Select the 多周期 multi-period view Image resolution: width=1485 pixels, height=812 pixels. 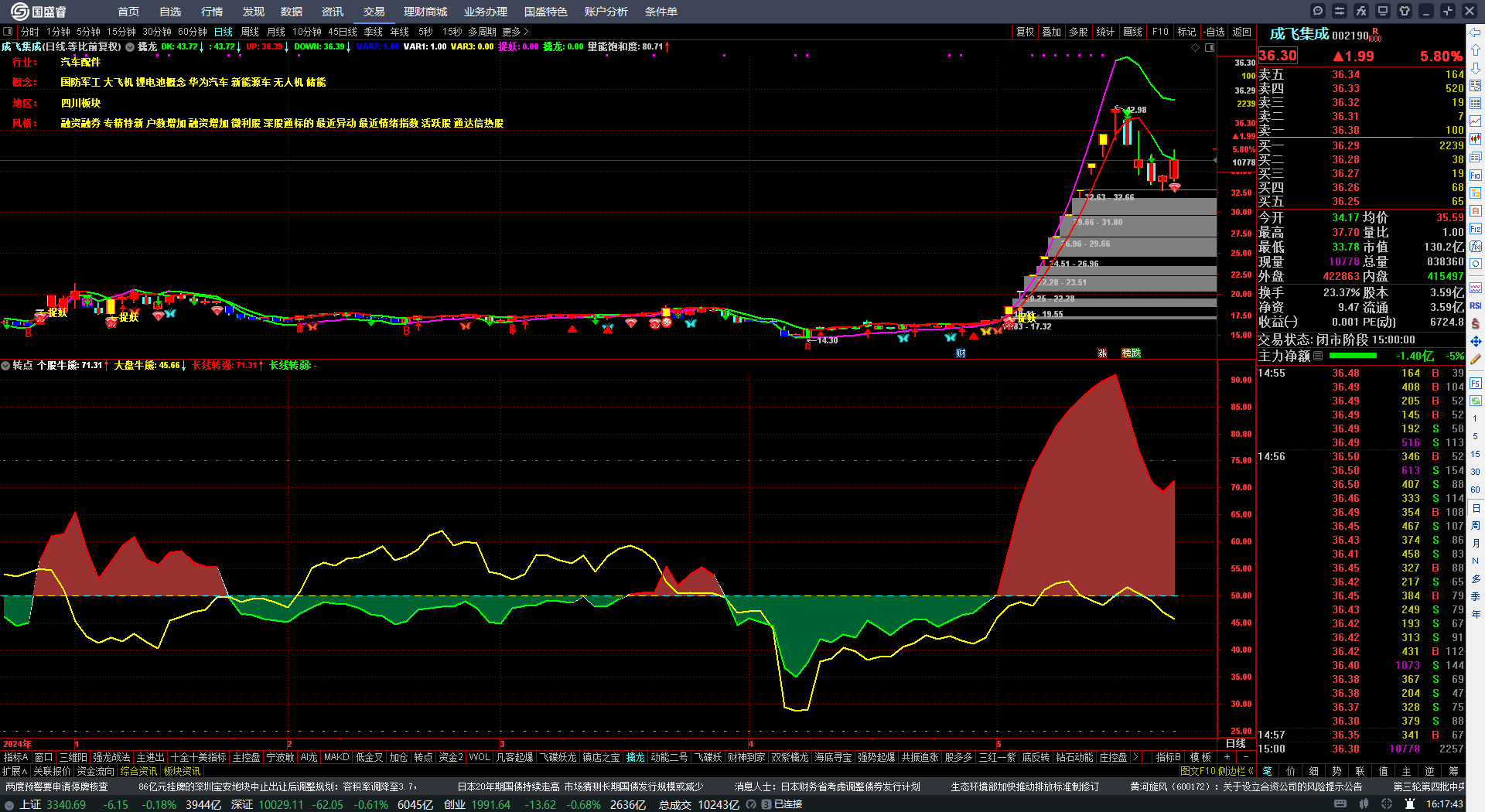tap(482, 32)
